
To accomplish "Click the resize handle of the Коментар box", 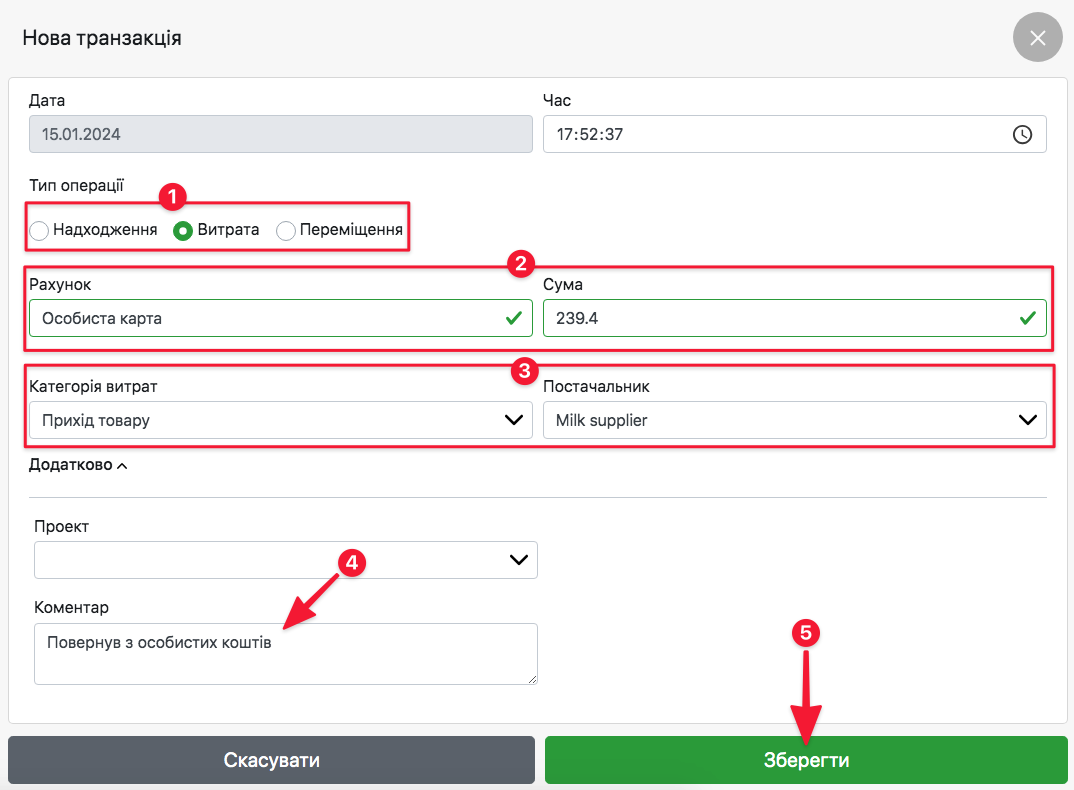I will [532, 679].
